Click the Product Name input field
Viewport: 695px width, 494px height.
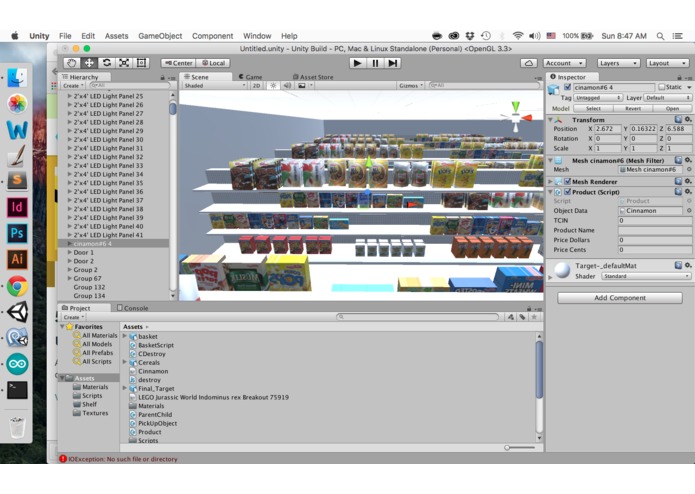pyautogui.click(x=655, y=230)
